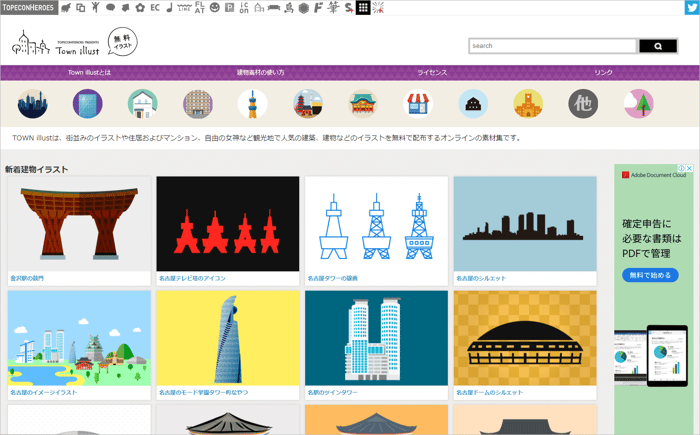The image size is (700, 435).
Task: Open the 名古屋のシルエット skyline thumbnail
Action: [525, 224]
